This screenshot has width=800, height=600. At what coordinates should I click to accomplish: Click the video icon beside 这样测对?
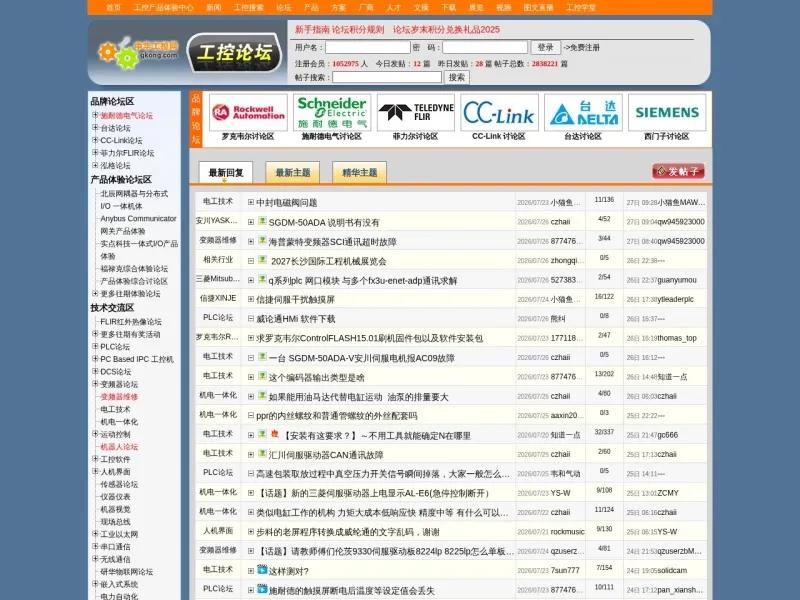point(262,569)
